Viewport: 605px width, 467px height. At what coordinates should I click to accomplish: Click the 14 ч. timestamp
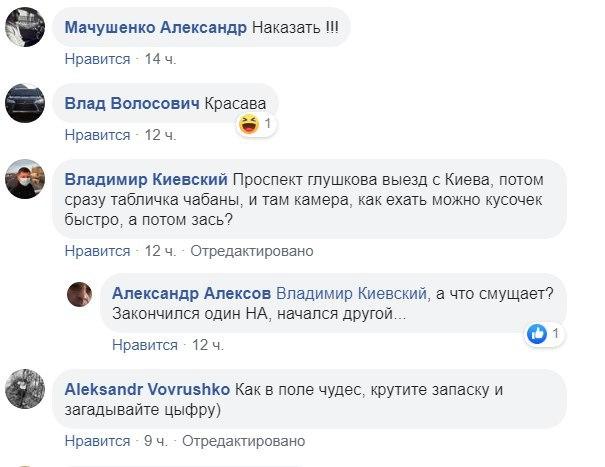pos(160,59)
